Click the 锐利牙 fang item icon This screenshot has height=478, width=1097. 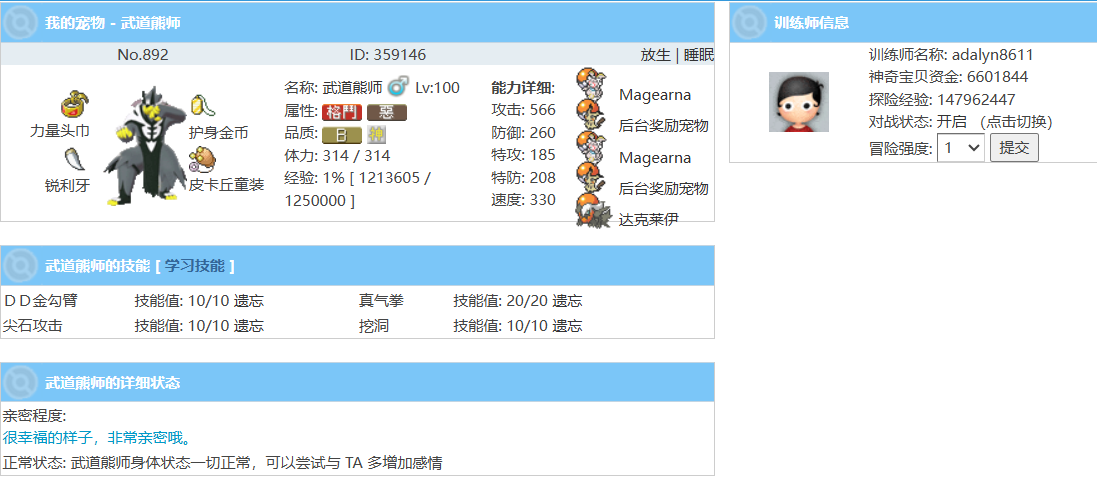tap(75, 158)
